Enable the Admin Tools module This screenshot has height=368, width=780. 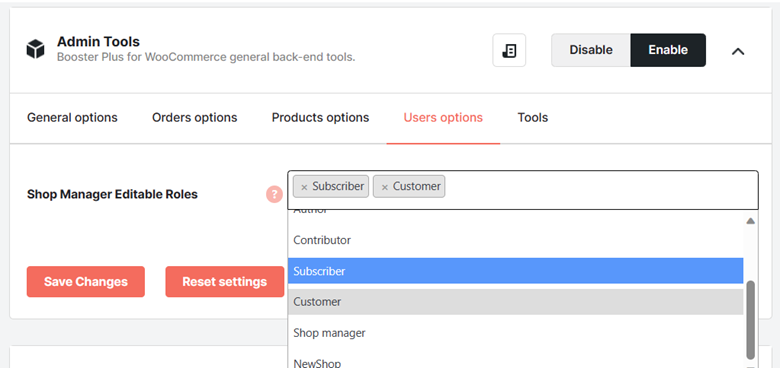click(668, 50)
